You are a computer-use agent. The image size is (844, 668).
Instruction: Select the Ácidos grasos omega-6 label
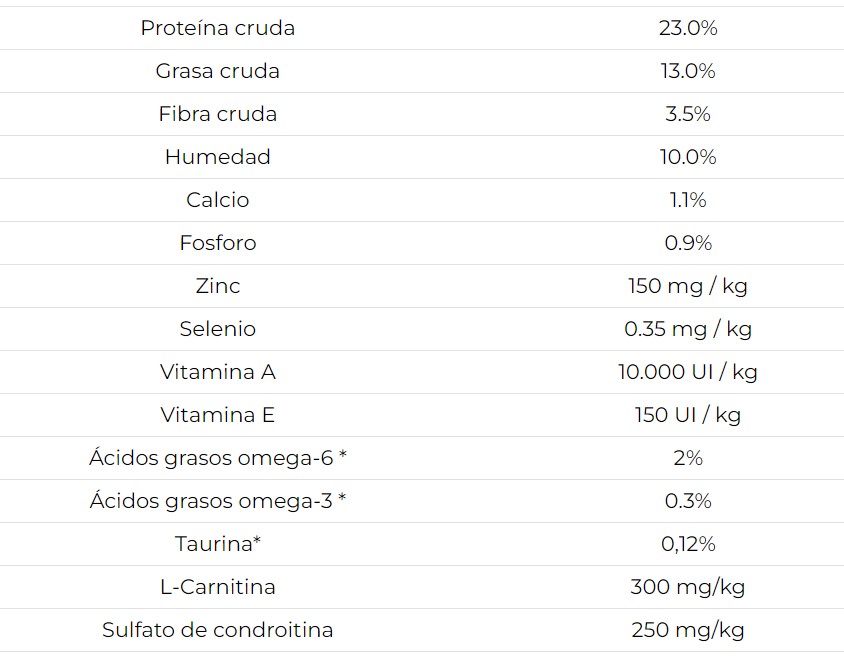tap(218, 458)
